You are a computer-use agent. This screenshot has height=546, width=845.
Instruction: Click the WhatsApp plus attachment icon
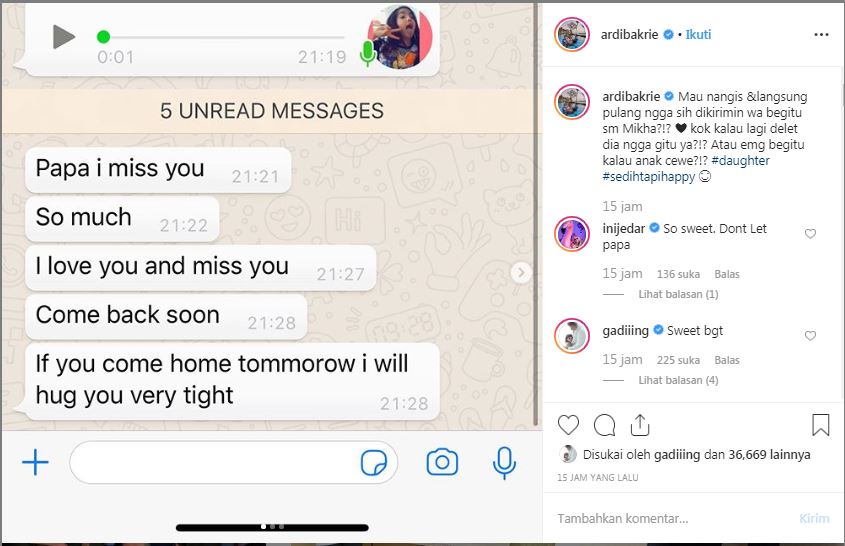(x=36, y=462)
